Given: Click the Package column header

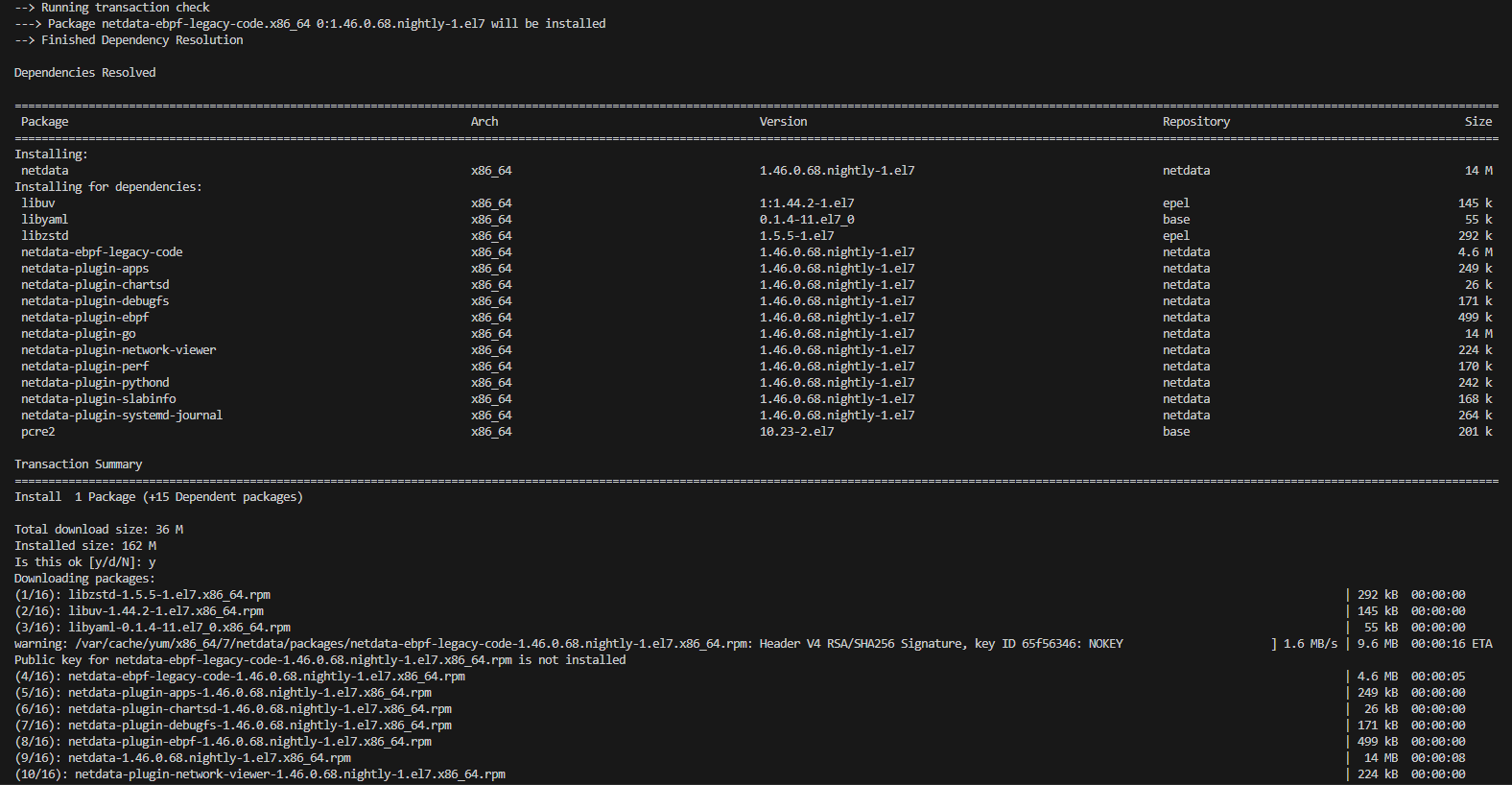Looking at the screenshot, I should 44,122.
